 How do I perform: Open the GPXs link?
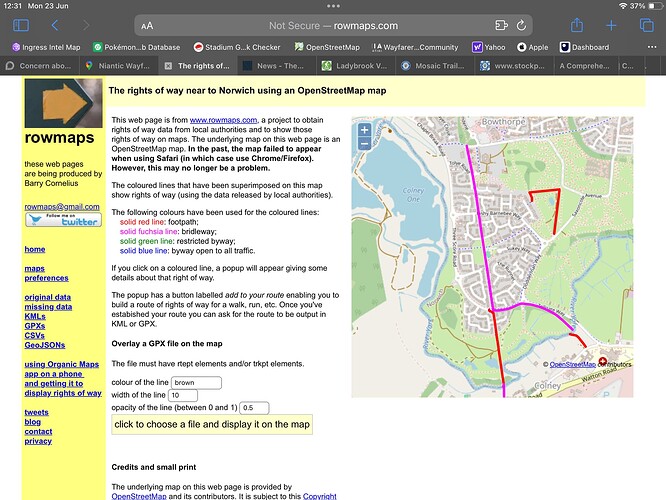coord(35,326)
